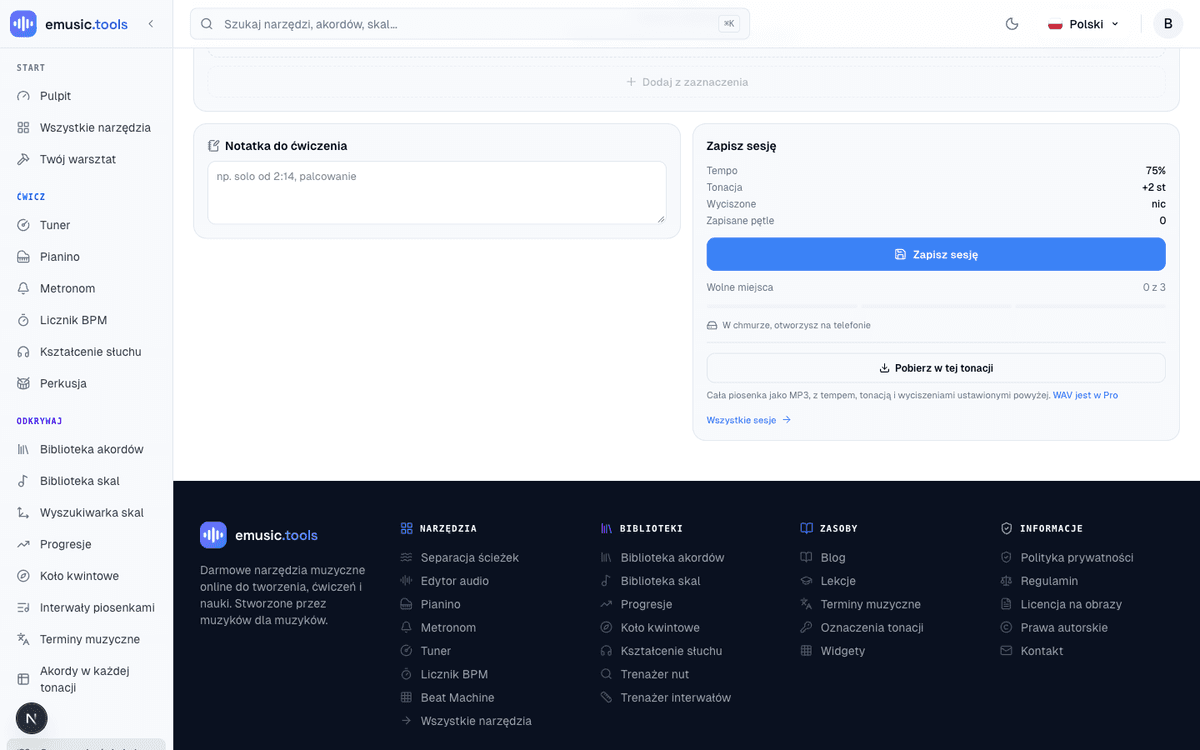Toggle dark mode with the moon icon
This screenshot has height=750, width=1200.
[x=1012, y=24]
